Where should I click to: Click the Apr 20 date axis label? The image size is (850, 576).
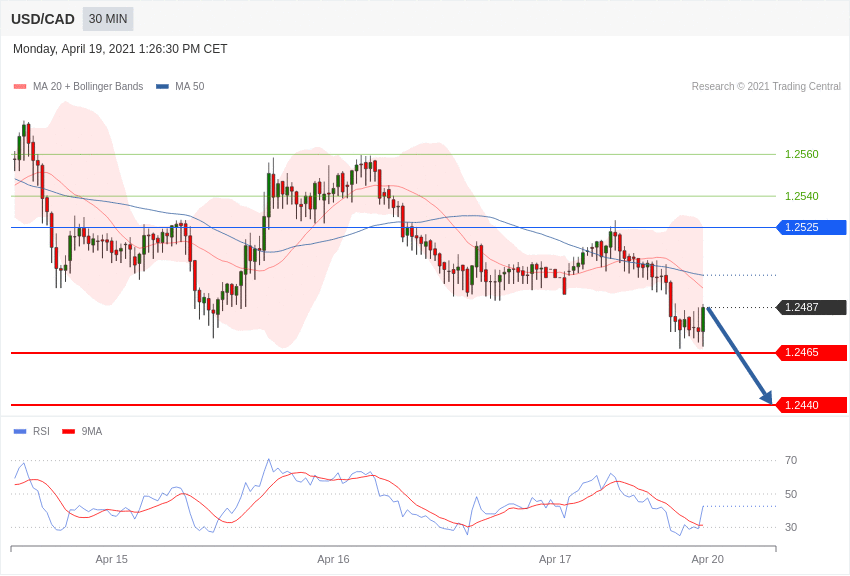click(x=707, y=559)
